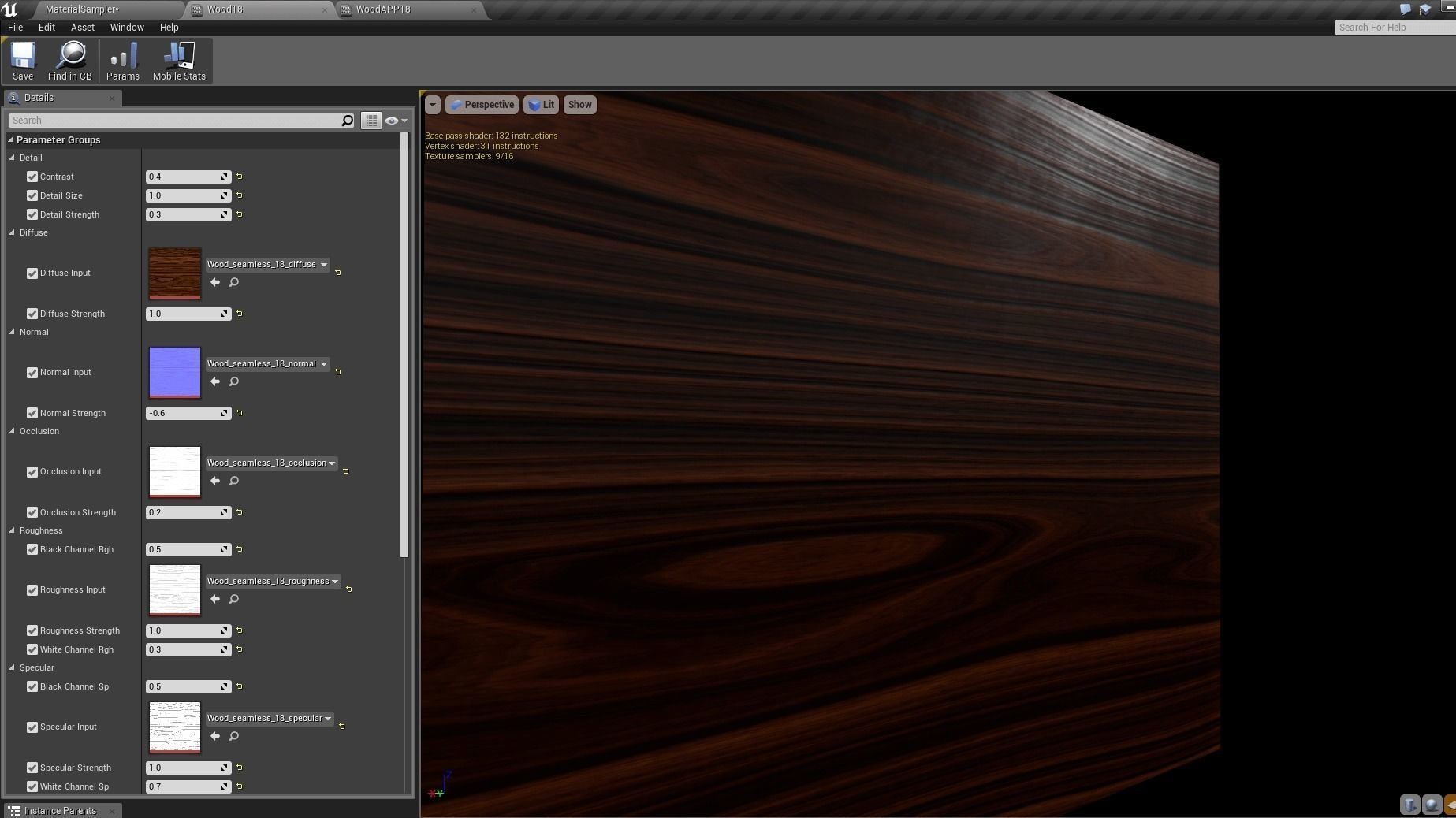The image size is (1456, 818).
Task: Toggle the Occlusion Strength override checkbox
Action: [32, 512]
